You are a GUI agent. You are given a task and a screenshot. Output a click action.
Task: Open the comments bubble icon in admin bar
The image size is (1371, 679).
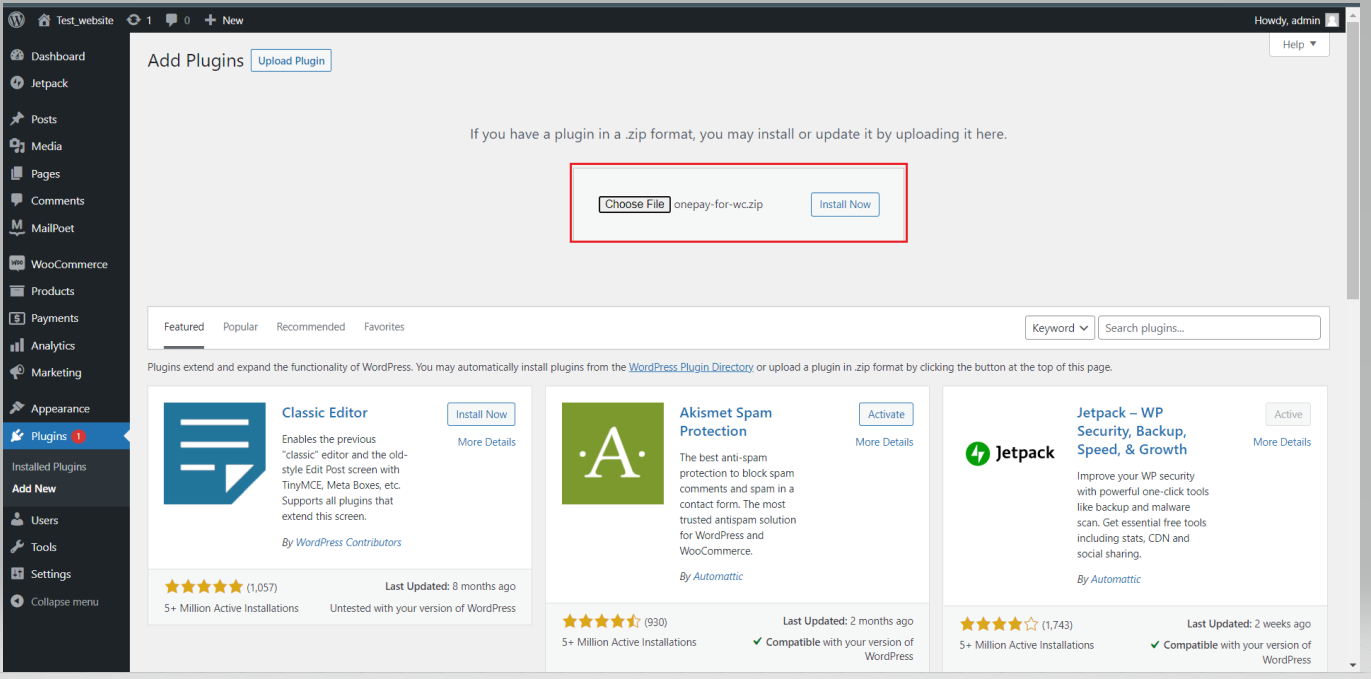172,20
